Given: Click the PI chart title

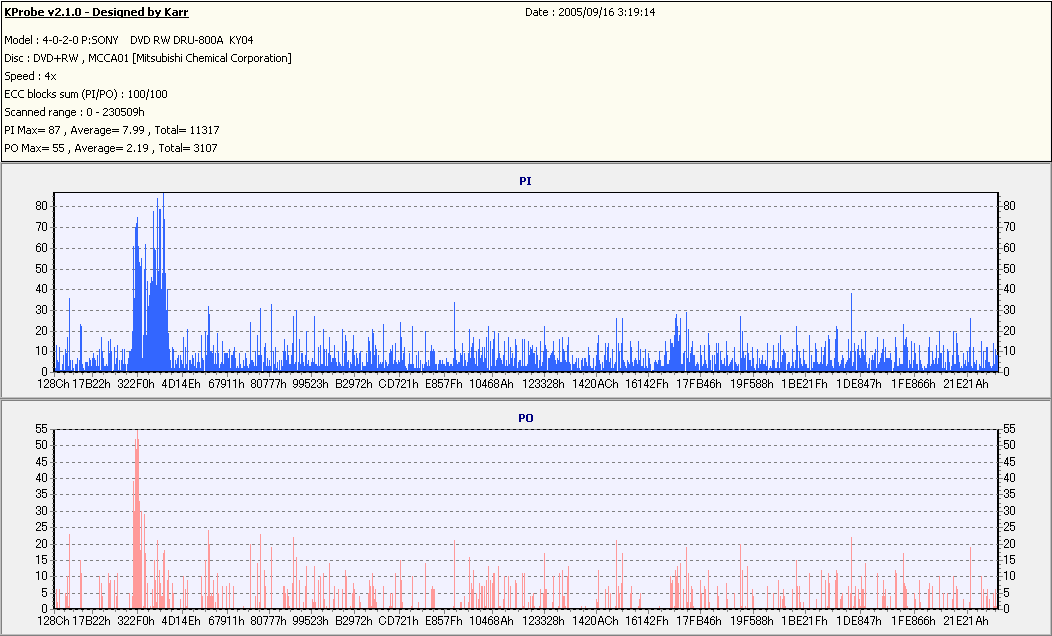Looking at the screenshot, I should [x=525, y=181].
